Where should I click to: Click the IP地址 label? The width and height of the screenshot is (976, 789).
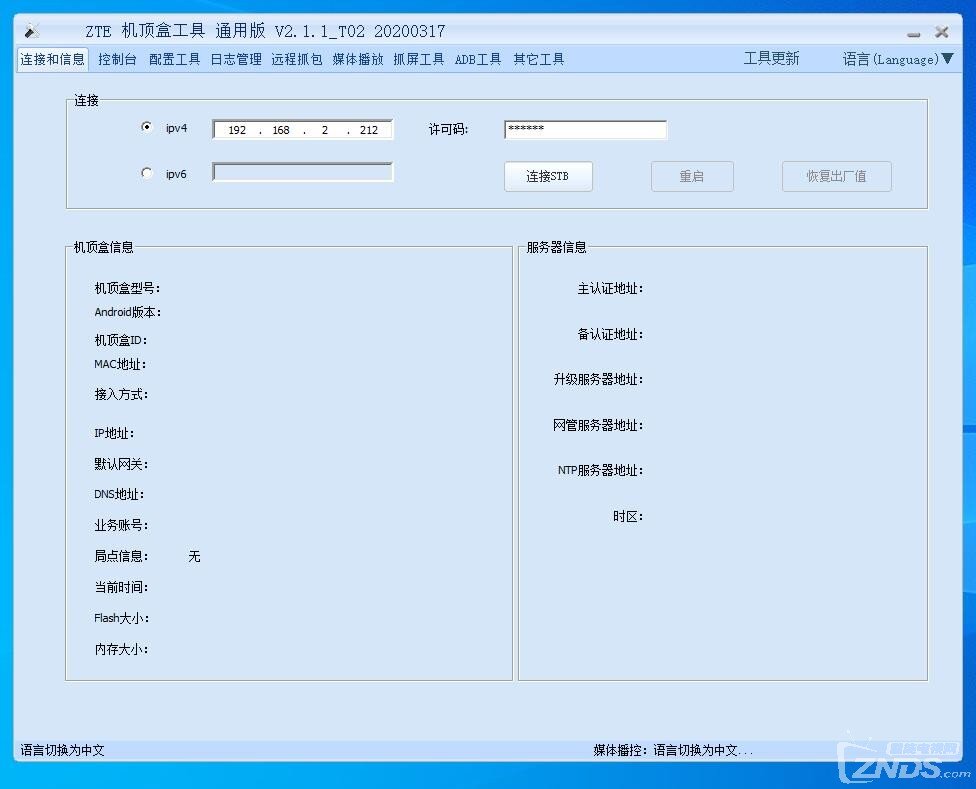tap(114, 434)
